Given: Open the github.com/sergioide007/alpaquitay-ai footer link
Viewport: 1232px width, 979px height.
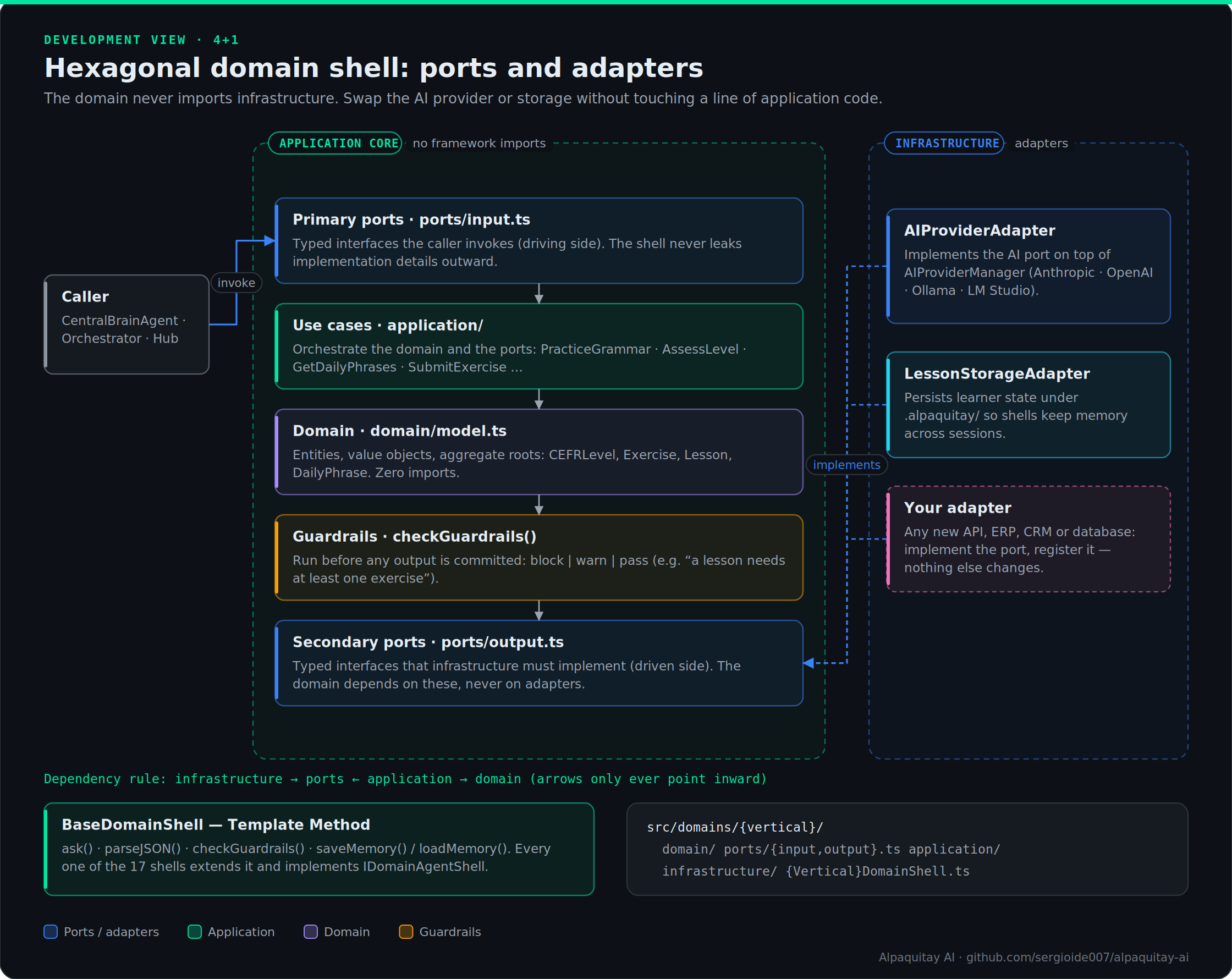Looking at the screenshot, I should 1077,958.
